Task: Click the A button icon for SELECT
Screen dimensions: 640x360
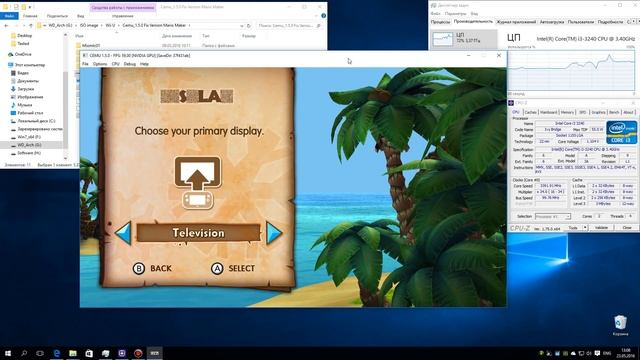Action: (x=217, y=268)
